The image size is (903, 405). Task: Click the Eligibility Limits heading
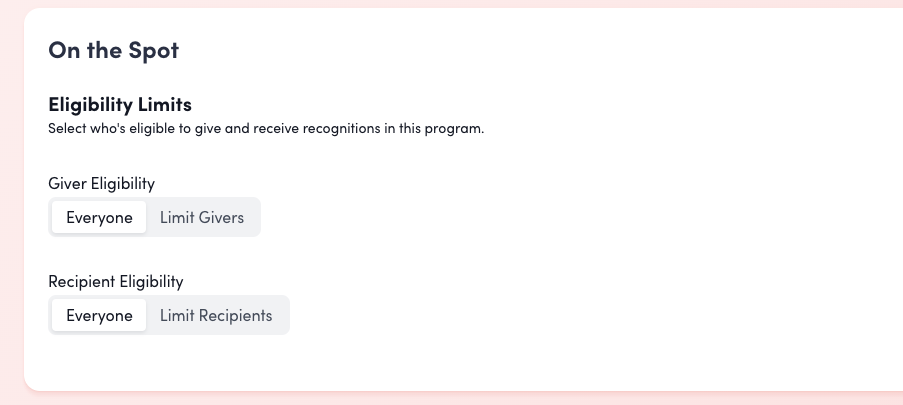pos(119,104)
